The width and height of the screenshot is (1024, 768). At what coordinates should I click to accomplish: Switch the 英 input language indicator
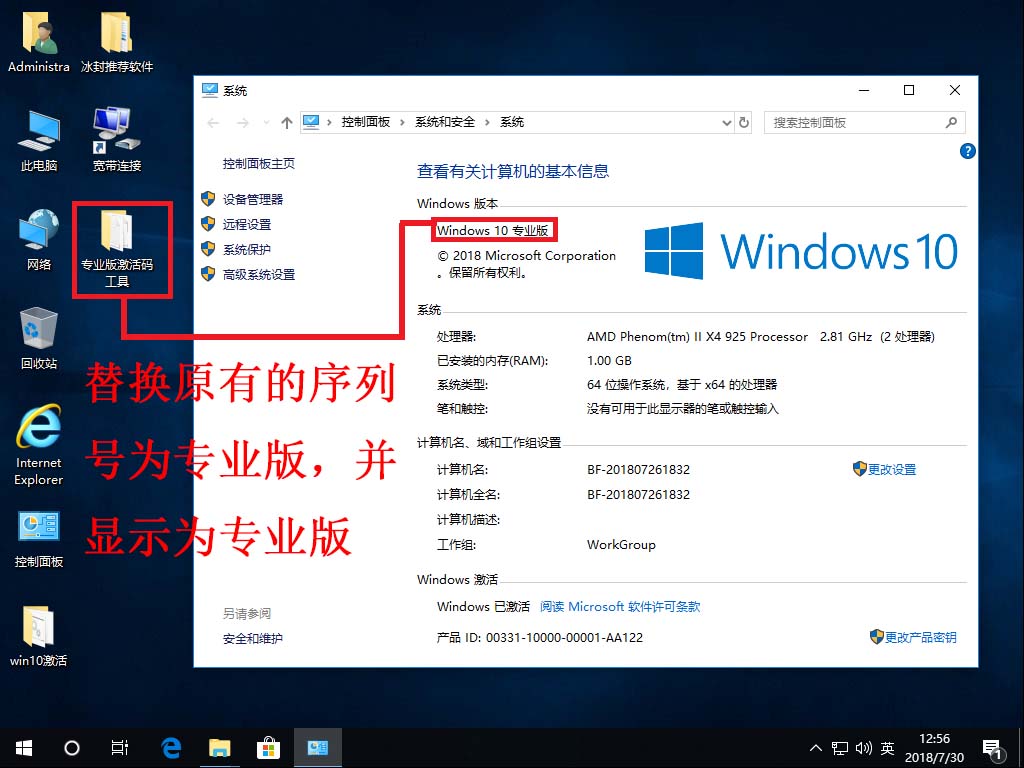coord(887,748)
